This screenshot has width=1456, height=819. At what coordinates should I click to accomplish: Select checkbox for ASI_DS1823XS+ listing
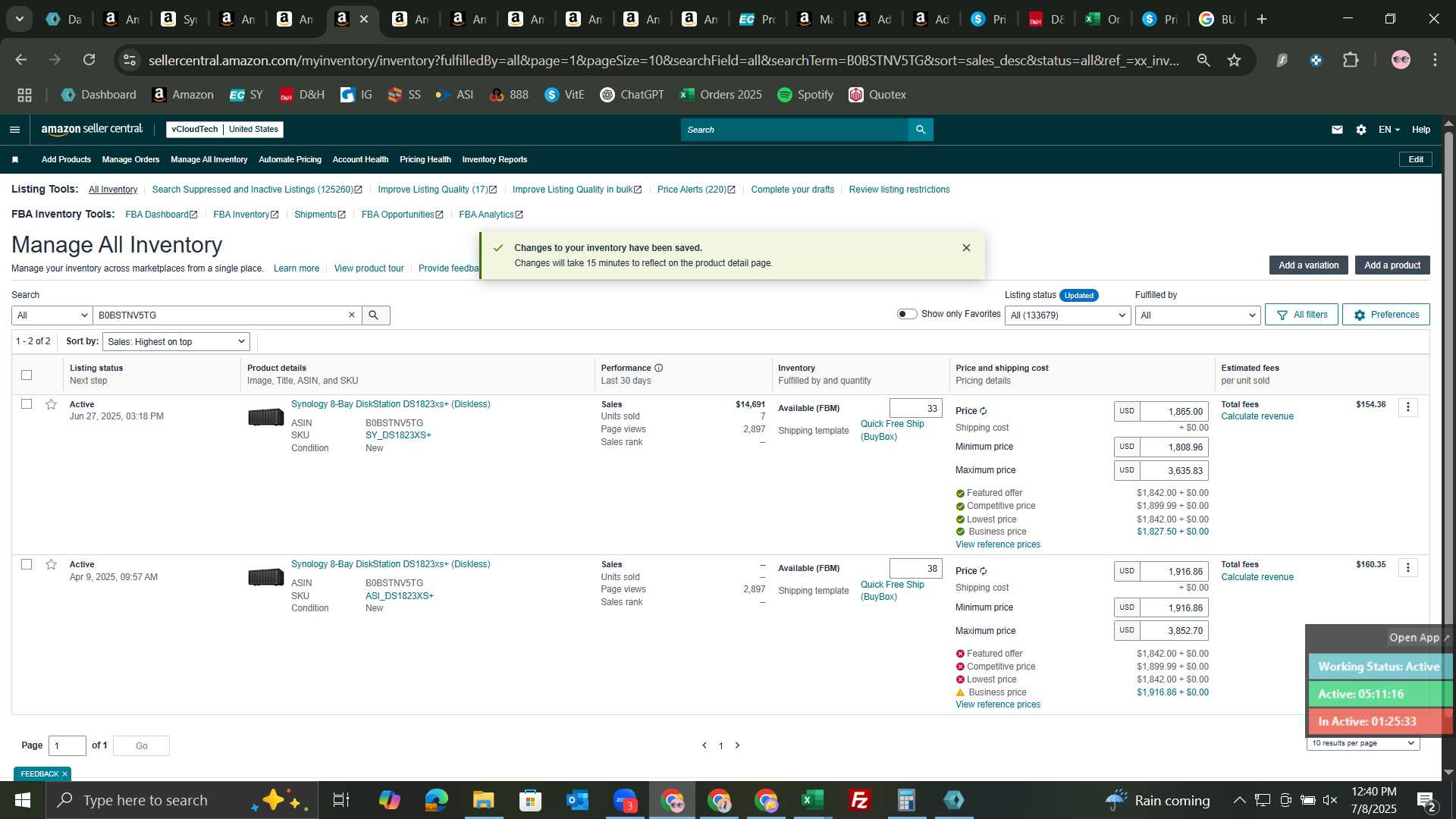click(27, 564)
